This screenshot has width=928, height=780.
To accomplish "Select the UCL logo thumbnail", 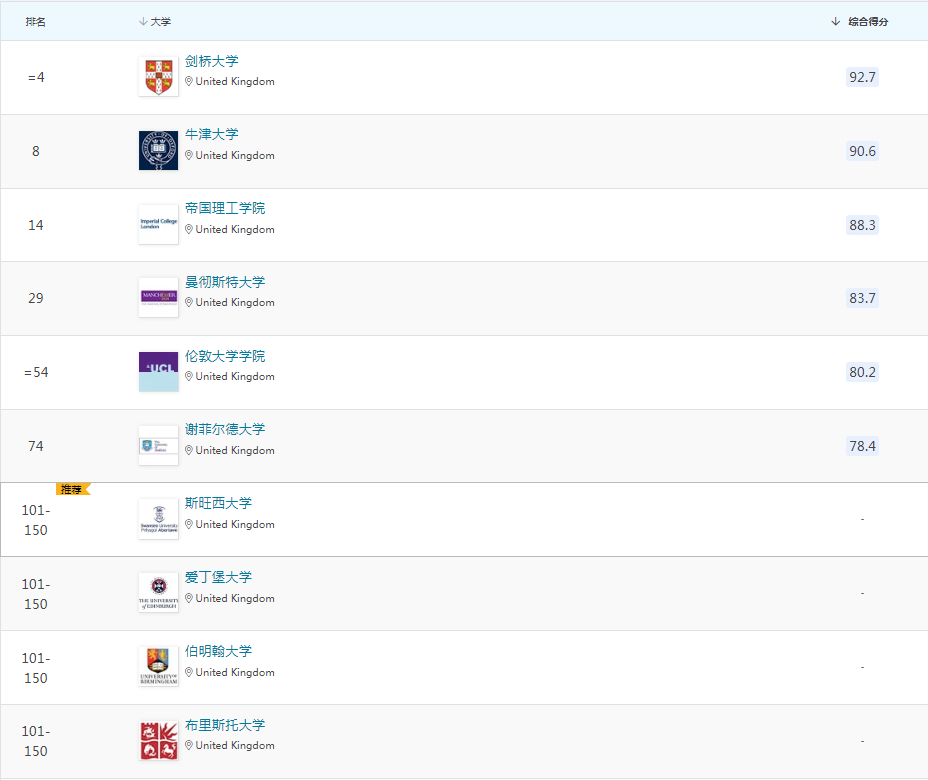I will (158, 372).
